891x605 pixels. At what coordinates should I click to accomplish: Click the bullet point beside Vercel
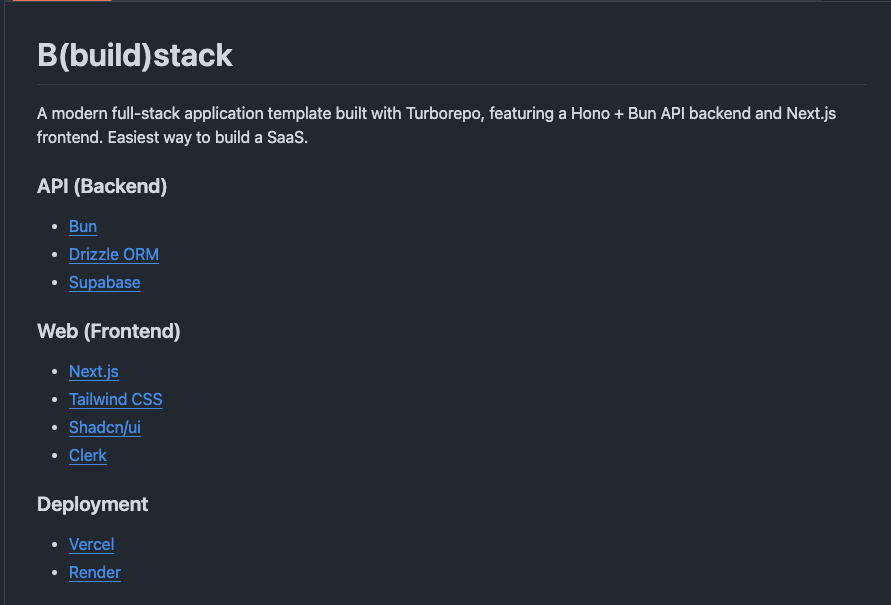[55, 544]
